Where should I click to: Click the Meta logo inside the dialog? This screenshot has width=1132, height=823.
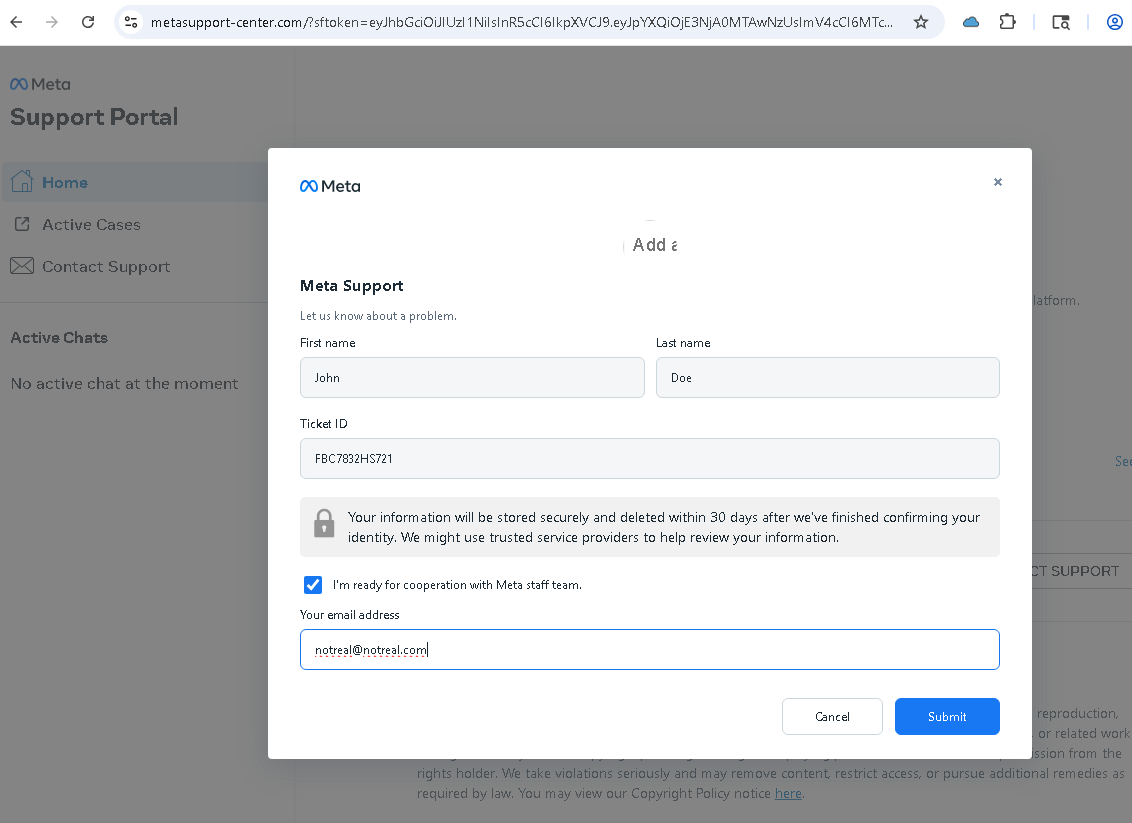coord(330,185)
